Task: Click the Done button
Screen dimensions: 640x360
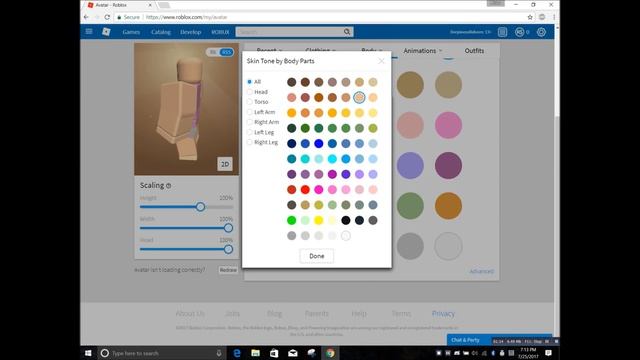Action: click(x=317, y=256)
